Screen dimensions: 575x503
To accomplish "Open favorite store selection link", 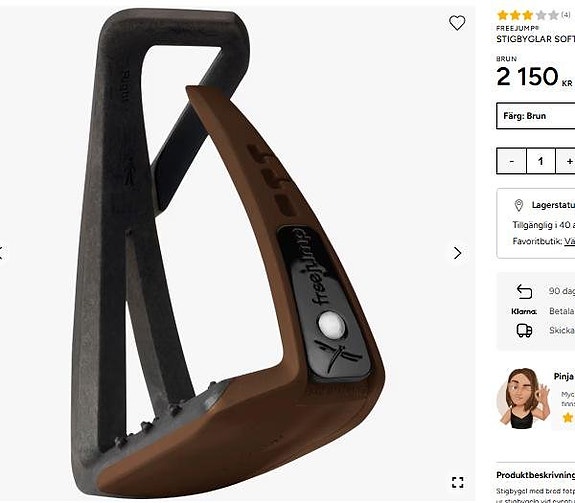I will (569, 241).
